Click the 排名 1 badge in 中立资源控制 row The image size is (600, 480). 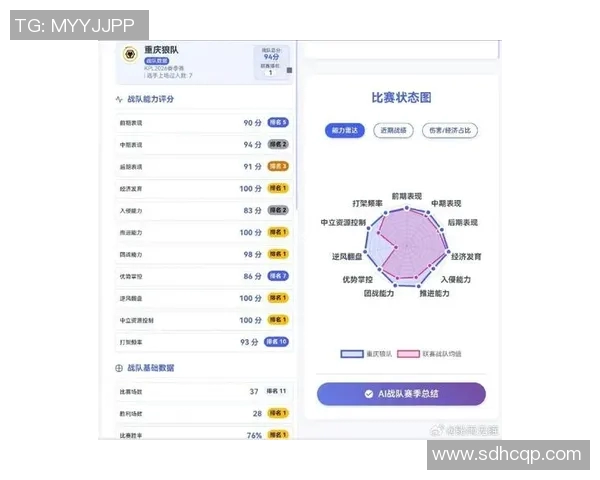[278, 320]
